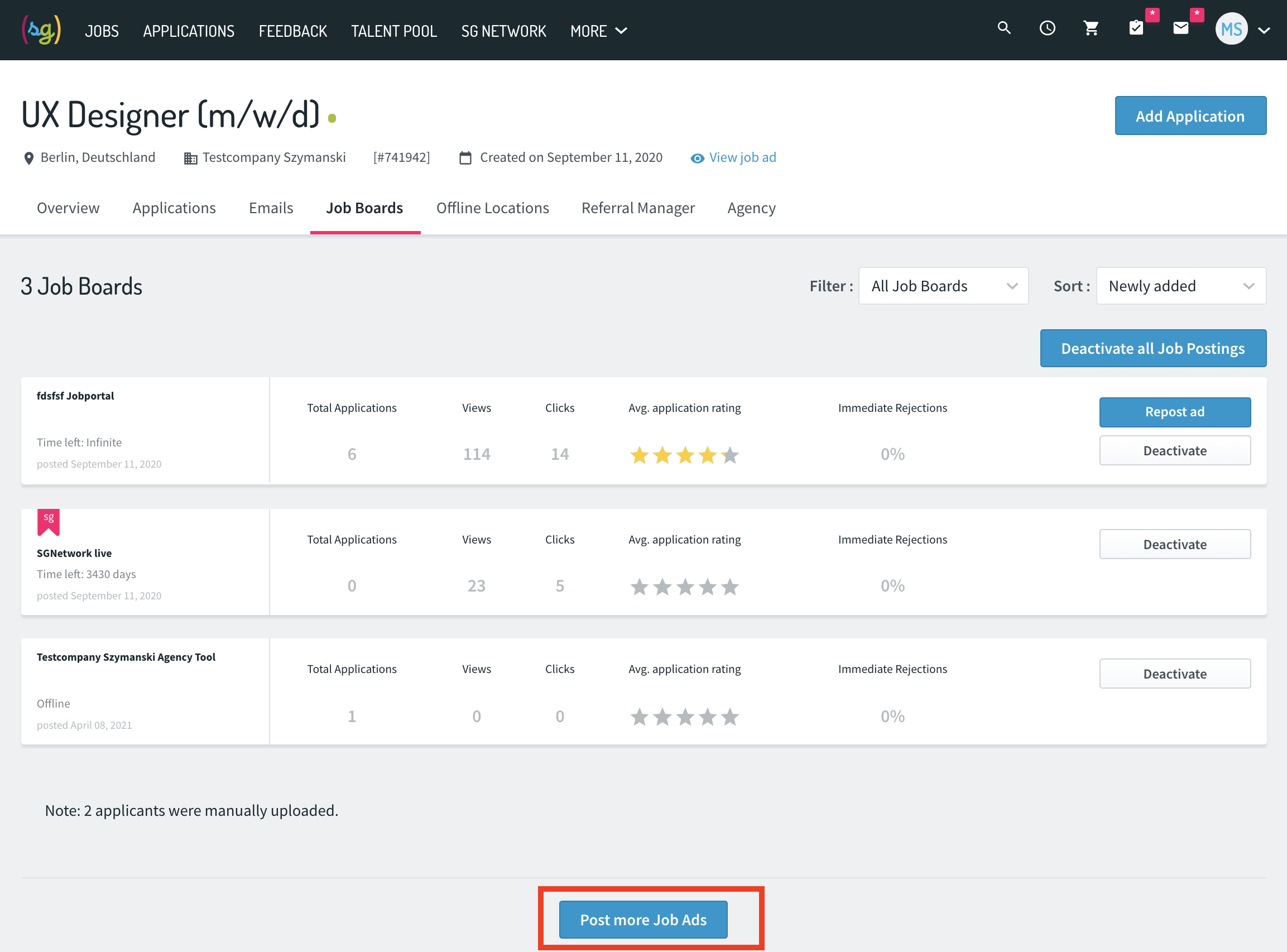Open the All Job Boards filter dropdown
This screenshot has height=952, width=1287.
944,286
